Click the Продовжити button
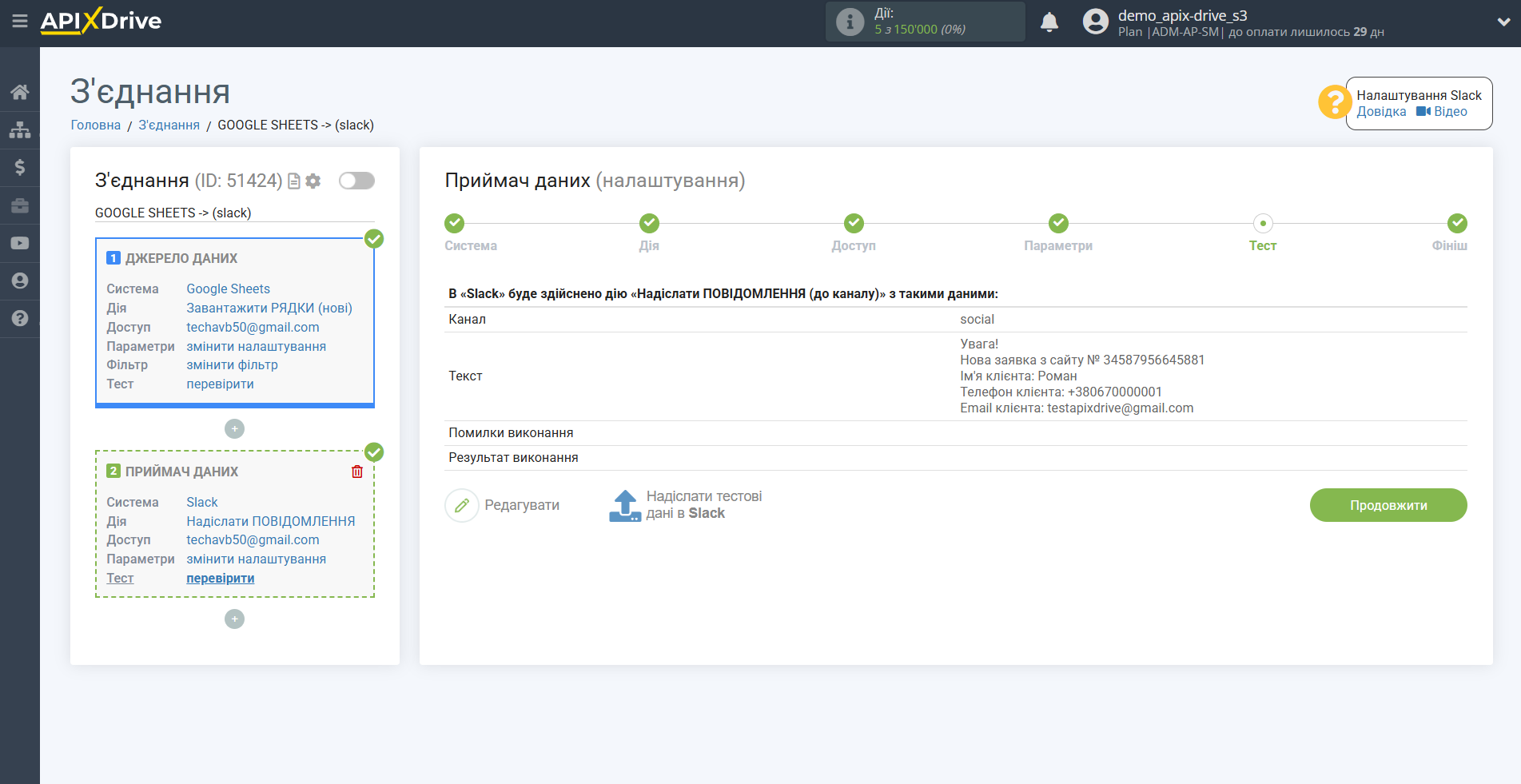The image size is (1521, 784). [1388, 505]
